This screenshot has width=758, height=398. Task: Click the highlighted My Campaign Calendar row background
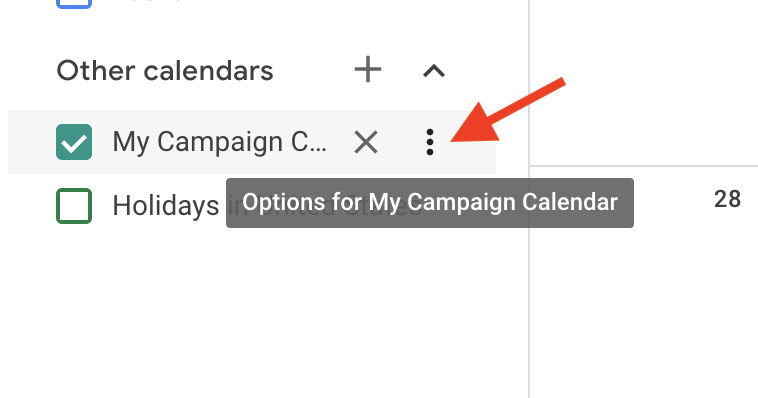(x=252, y=142)
